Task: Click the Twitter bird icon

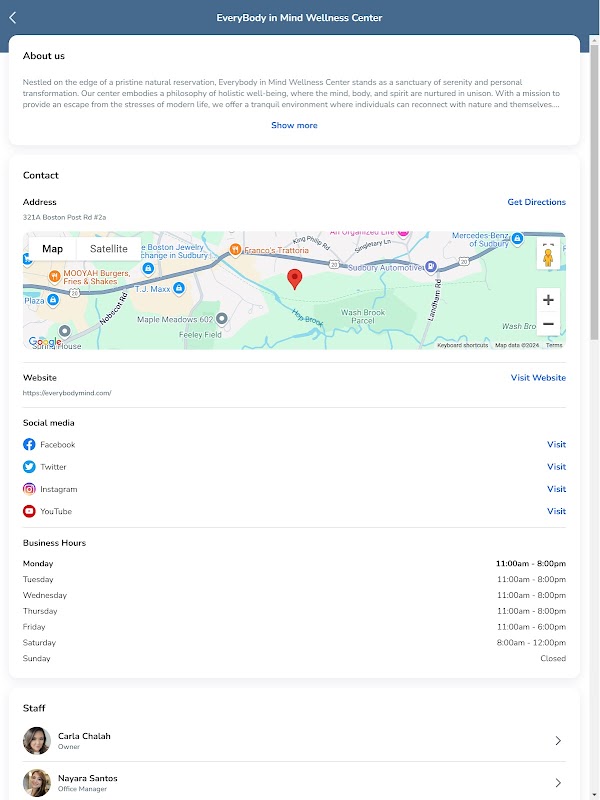Action: 29,467
